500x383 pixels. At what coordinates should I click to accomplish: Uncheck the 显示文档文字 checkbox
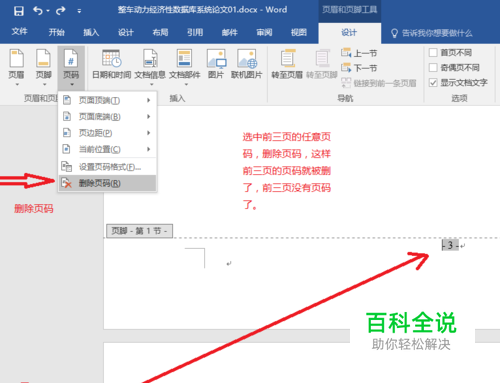click(433, 82)
